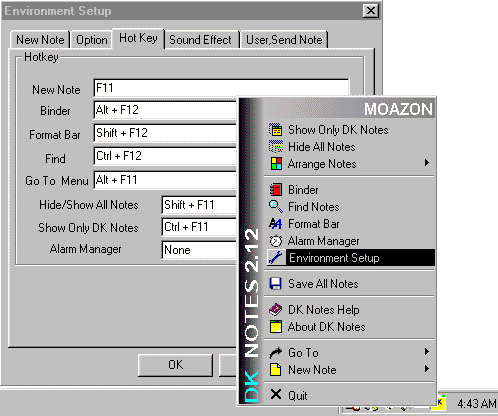This screenshot has height=416, width=498.
Task: Click the Hide All Notes menu icon
Action: point(276,147)
